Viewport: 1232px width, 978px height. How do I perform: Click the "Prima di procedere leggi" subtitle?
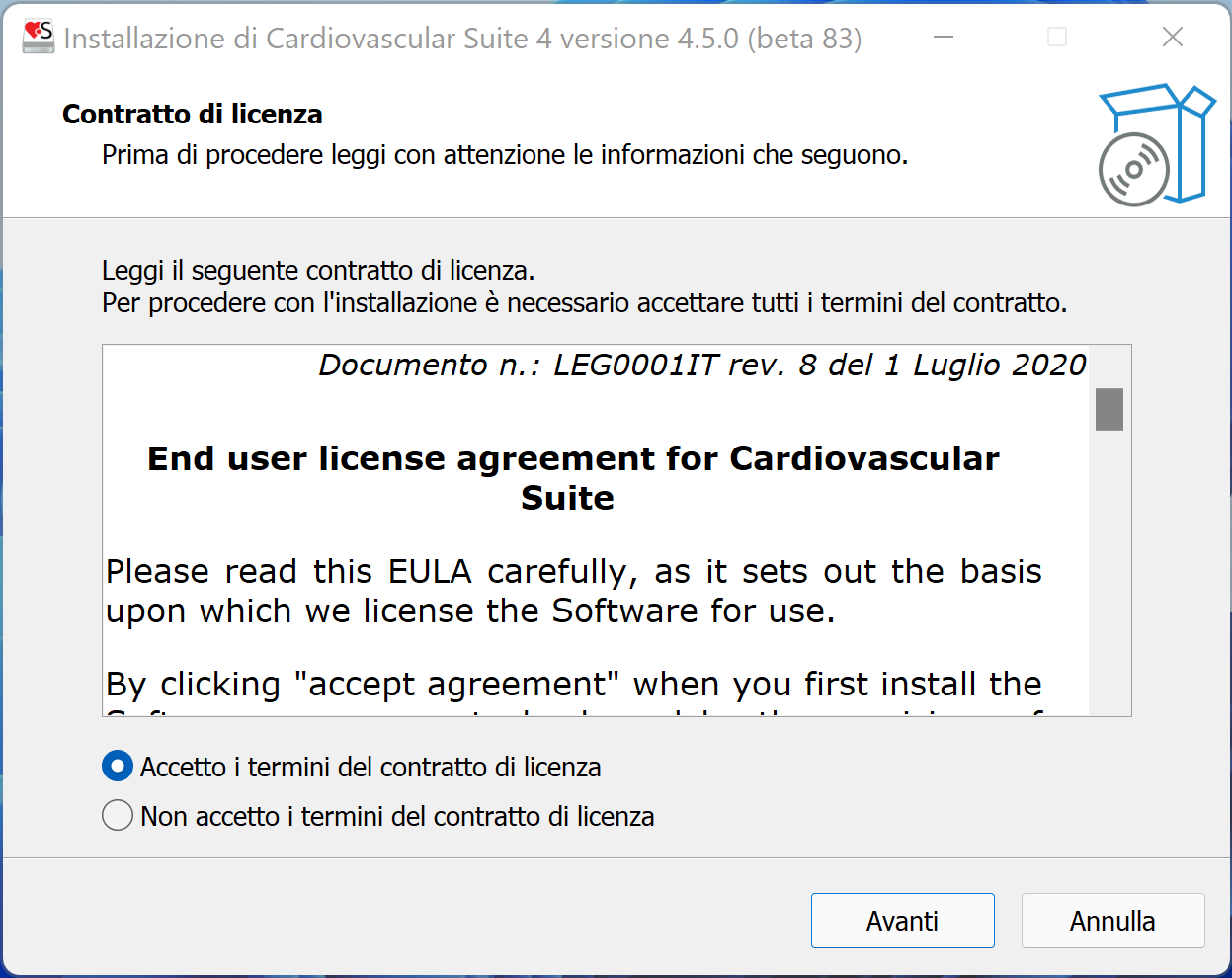coord(504,155)
